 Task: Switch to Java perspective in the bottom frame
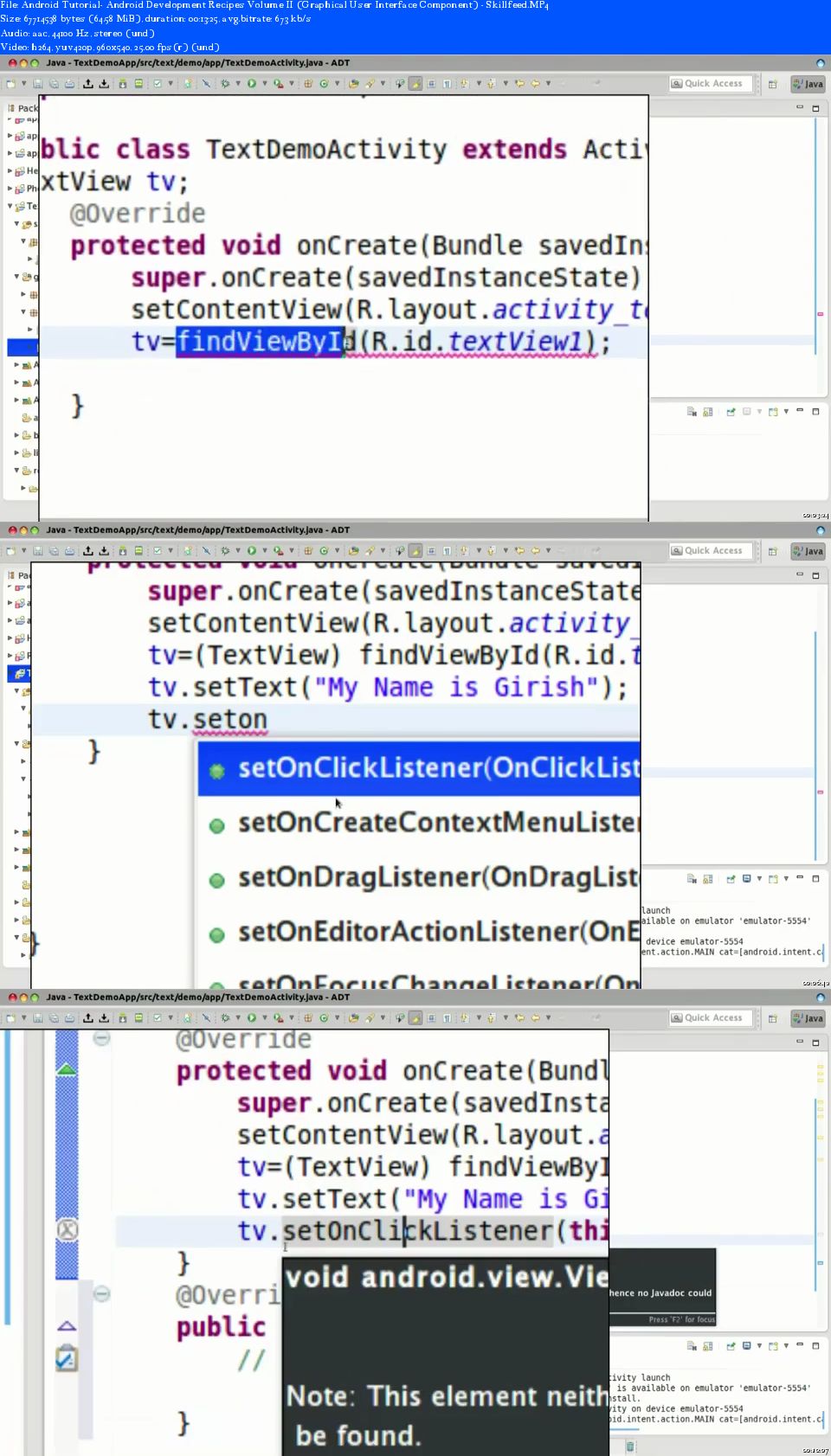[808, 1018]
